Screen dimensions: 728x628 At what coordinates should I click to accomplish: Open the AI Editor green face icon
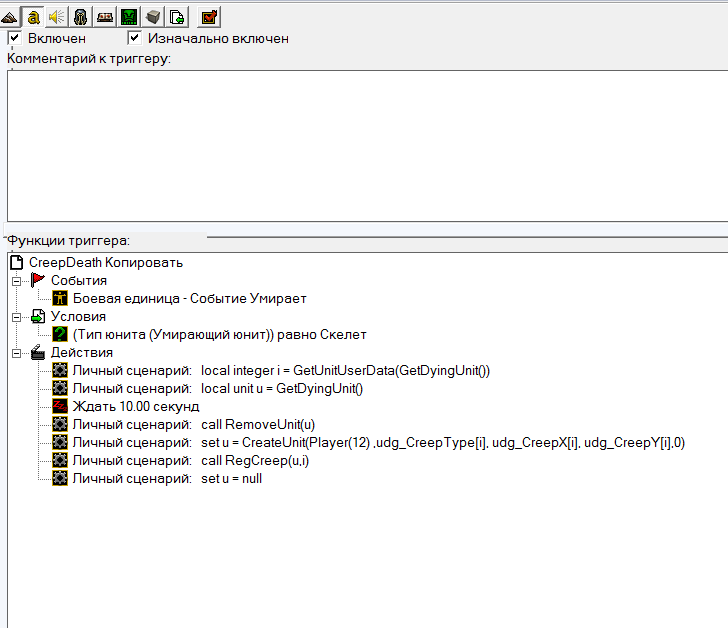[x=129, y=16]
